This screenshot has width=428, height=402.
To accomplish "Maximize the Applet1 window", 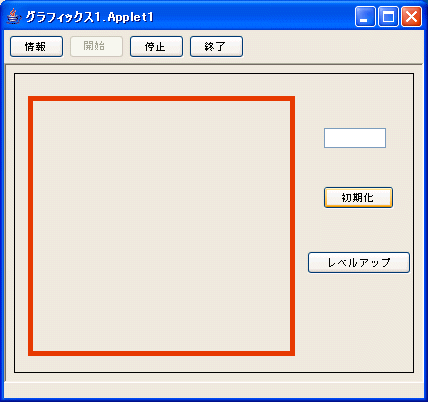I will [x=388, y=16].
